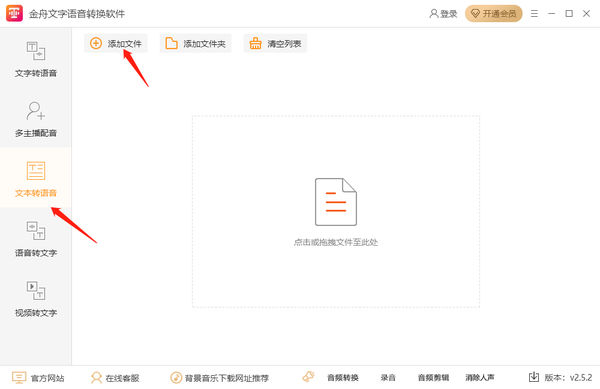Open the hamburger menu in title bar
This screenshot has height=389, width=600.
coord(534,14)
